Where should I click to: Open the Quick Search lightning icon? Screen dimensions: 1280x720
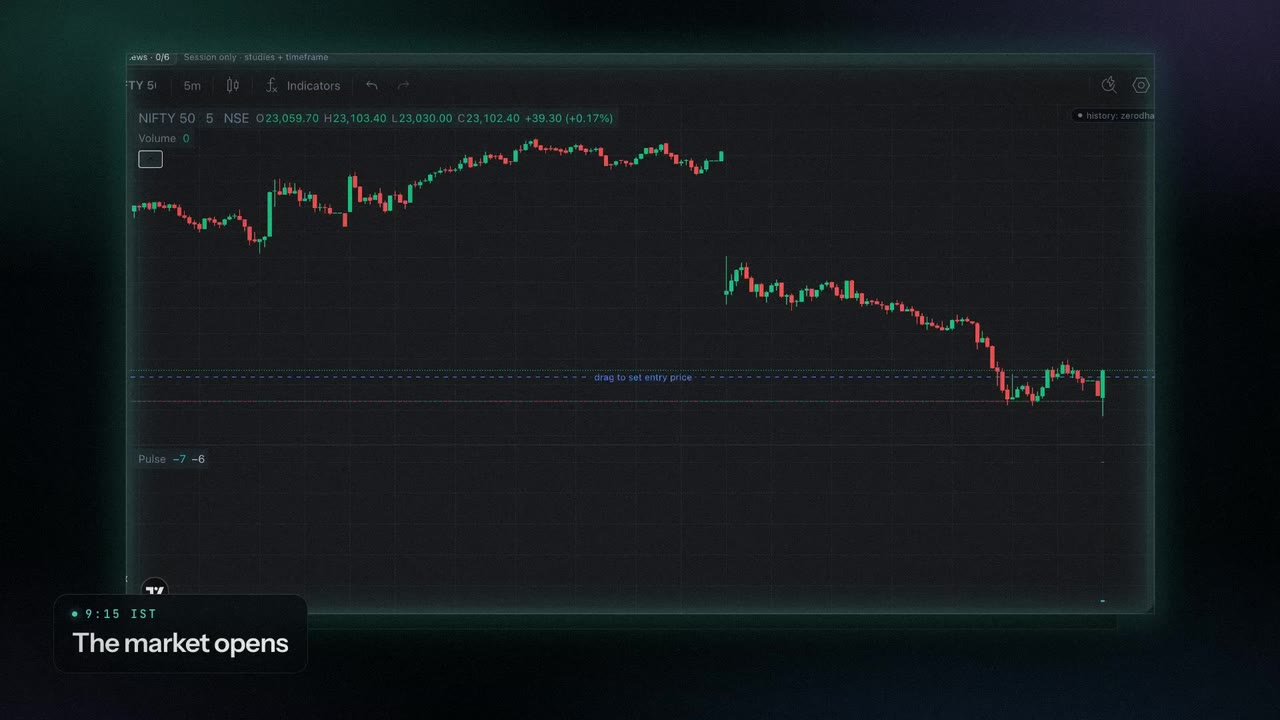pos(1109,86)
